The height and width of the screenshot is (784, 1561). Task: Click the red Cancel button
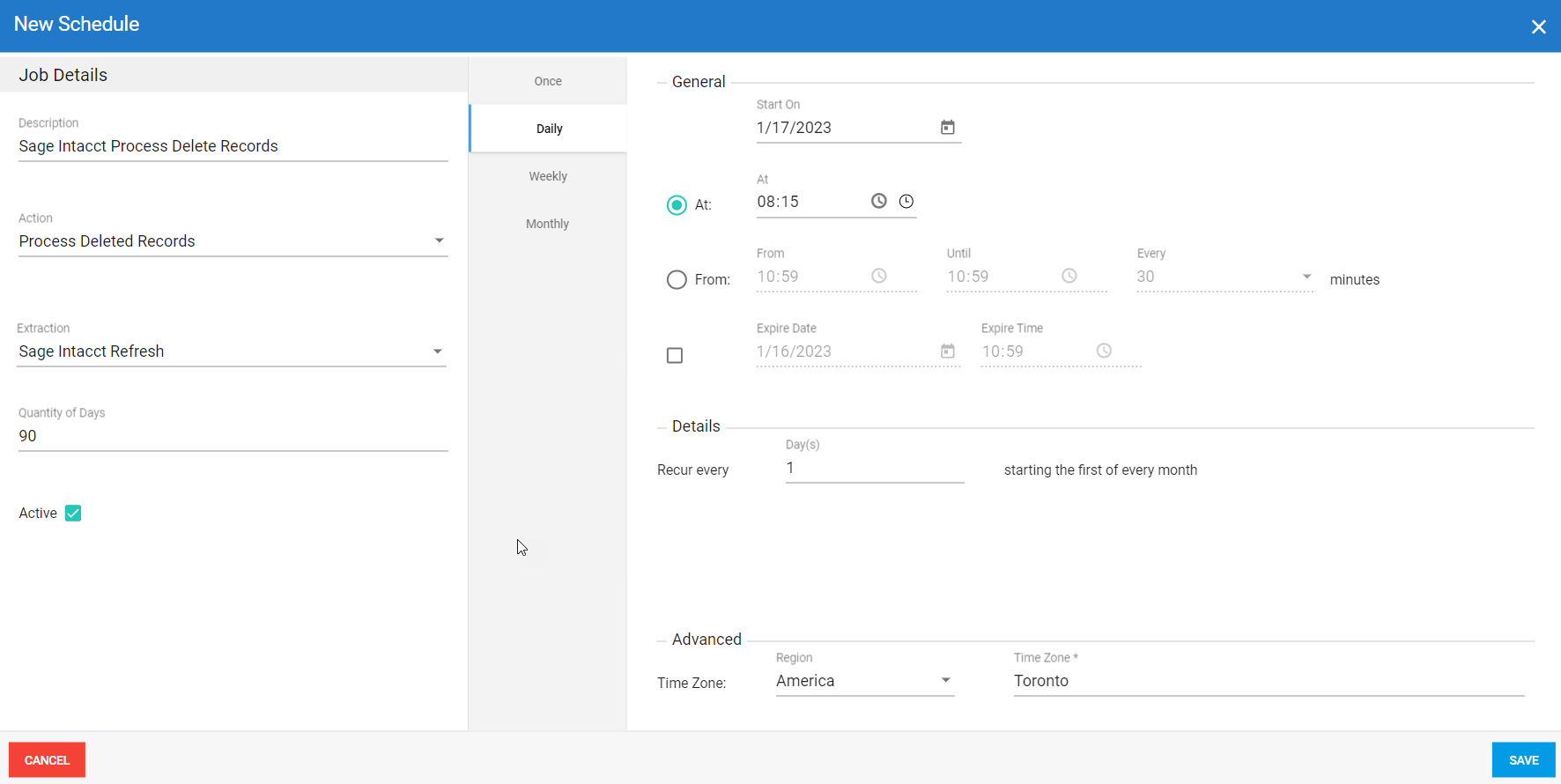[47, 759]
